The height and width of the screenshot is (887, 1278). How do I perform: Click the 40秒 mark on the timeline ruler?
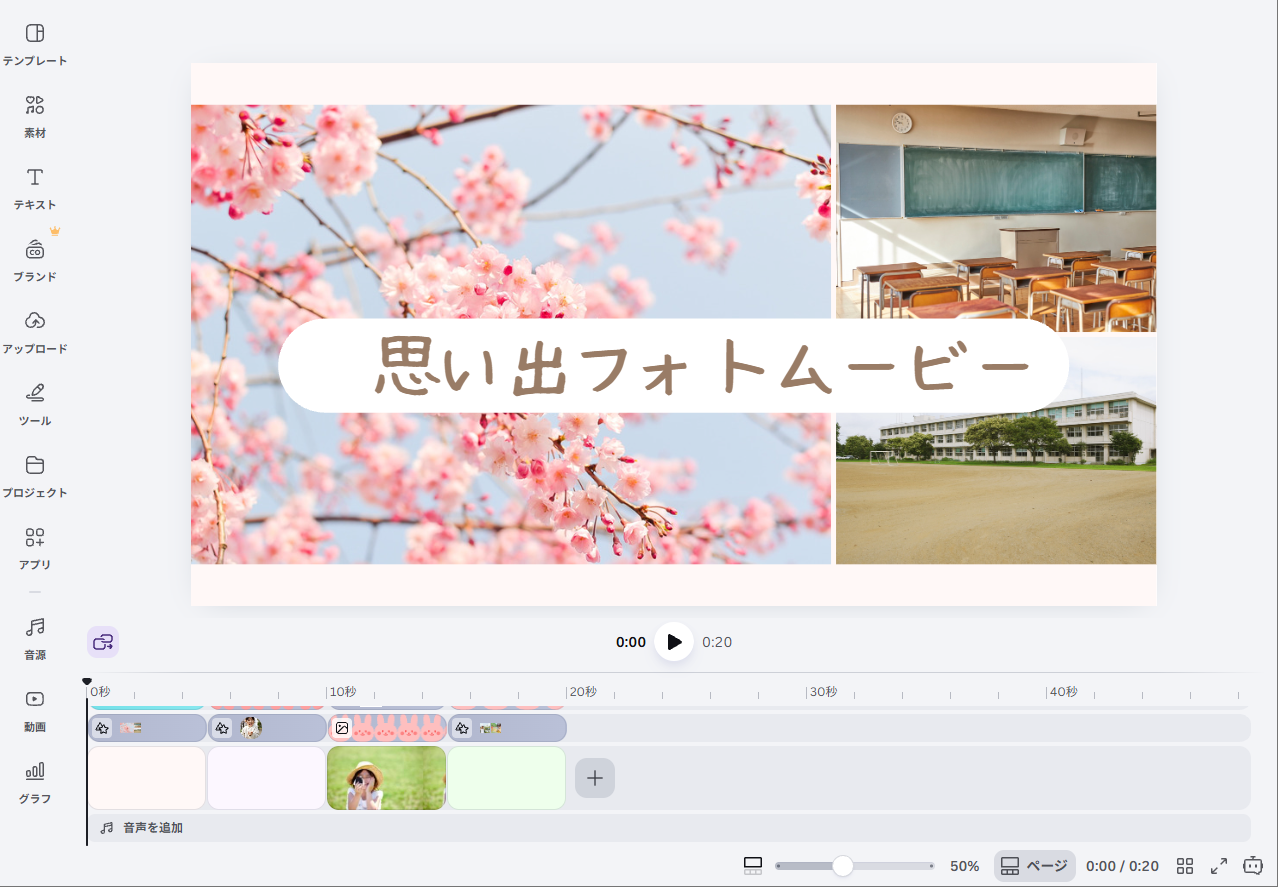[x=1063, y=692]
